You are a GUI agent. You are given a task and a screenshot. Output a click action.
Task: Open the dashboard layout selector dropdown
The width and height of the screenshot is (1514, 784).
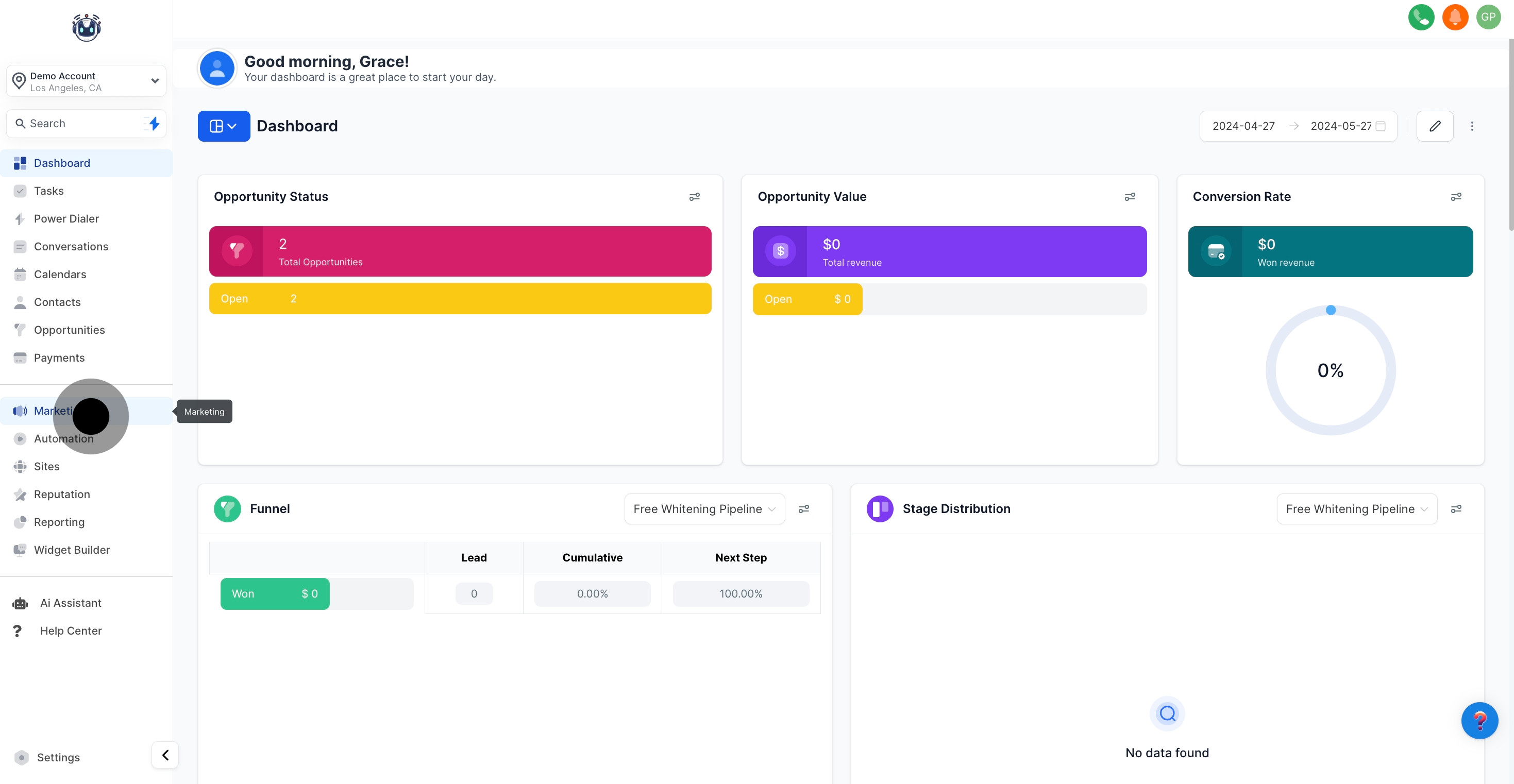[x=223, y=126]
